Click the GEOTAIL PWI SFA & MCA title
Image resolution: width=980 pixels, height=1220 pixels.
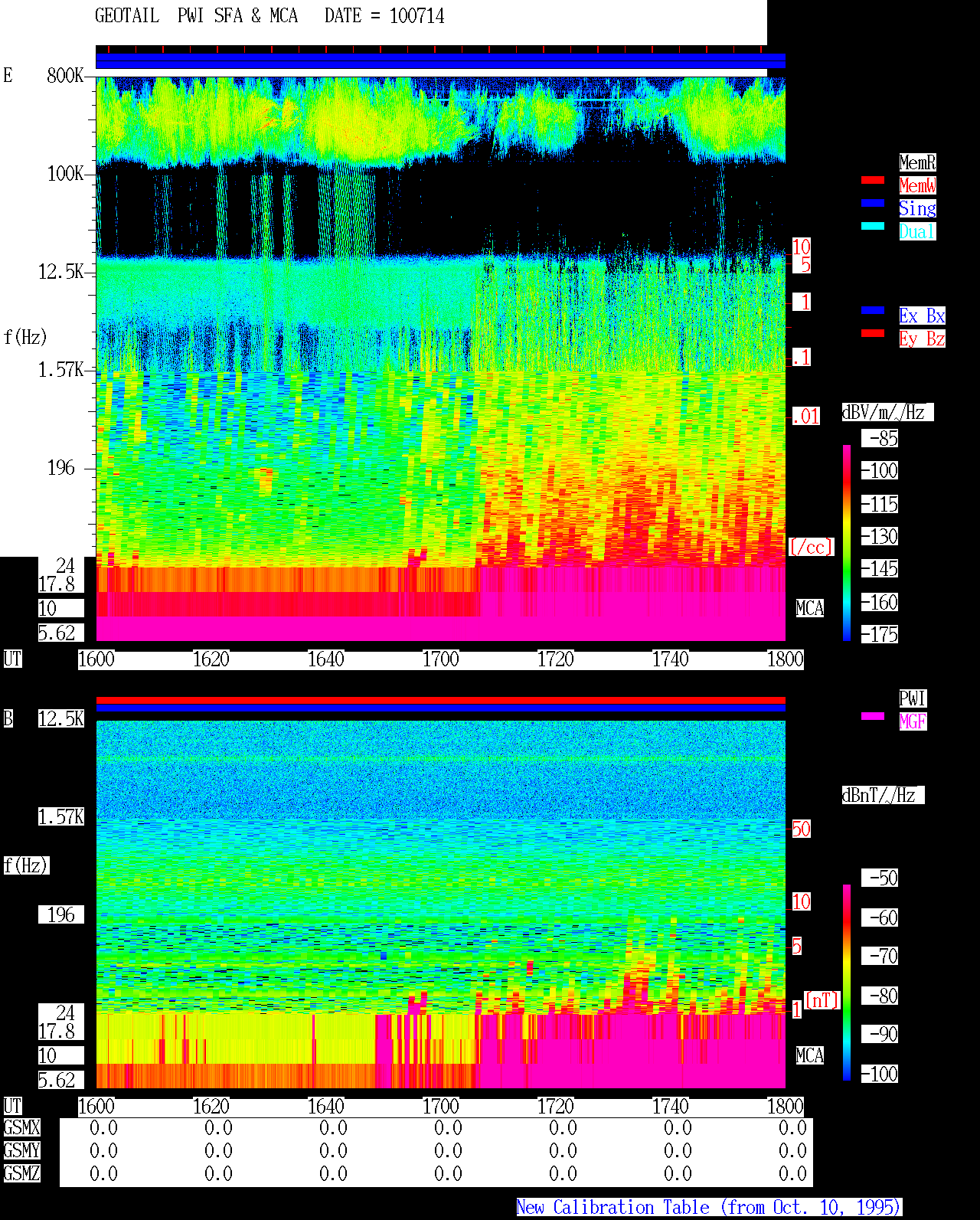[196, 16]
